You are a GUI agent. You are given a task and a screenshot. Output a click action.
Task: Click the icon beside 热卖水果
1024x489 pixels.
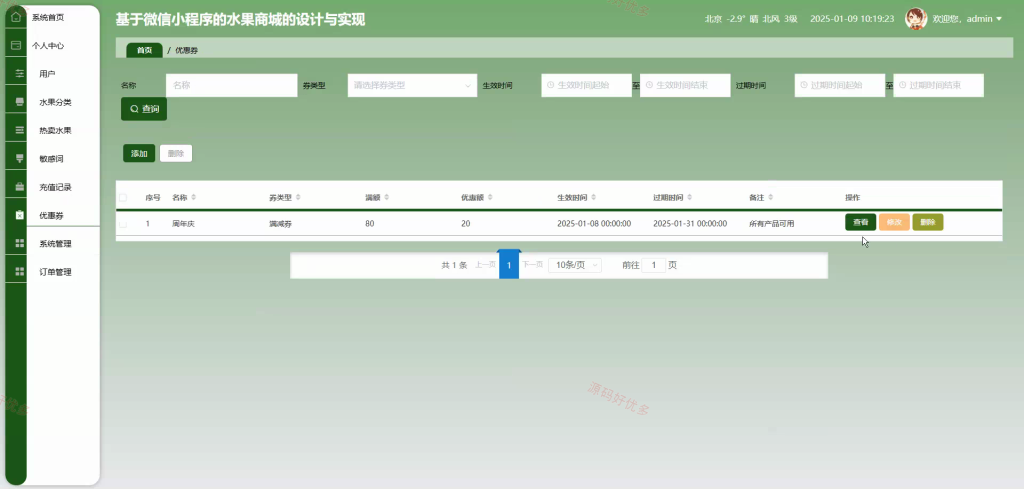point(20,130)
